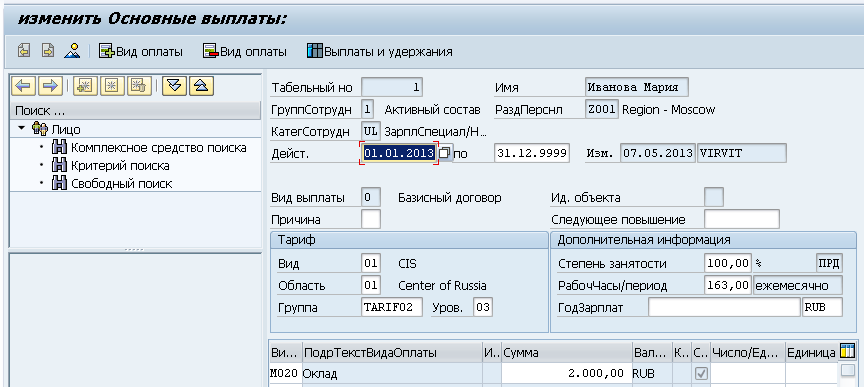Click the Причина input field

tap(371, 219)
